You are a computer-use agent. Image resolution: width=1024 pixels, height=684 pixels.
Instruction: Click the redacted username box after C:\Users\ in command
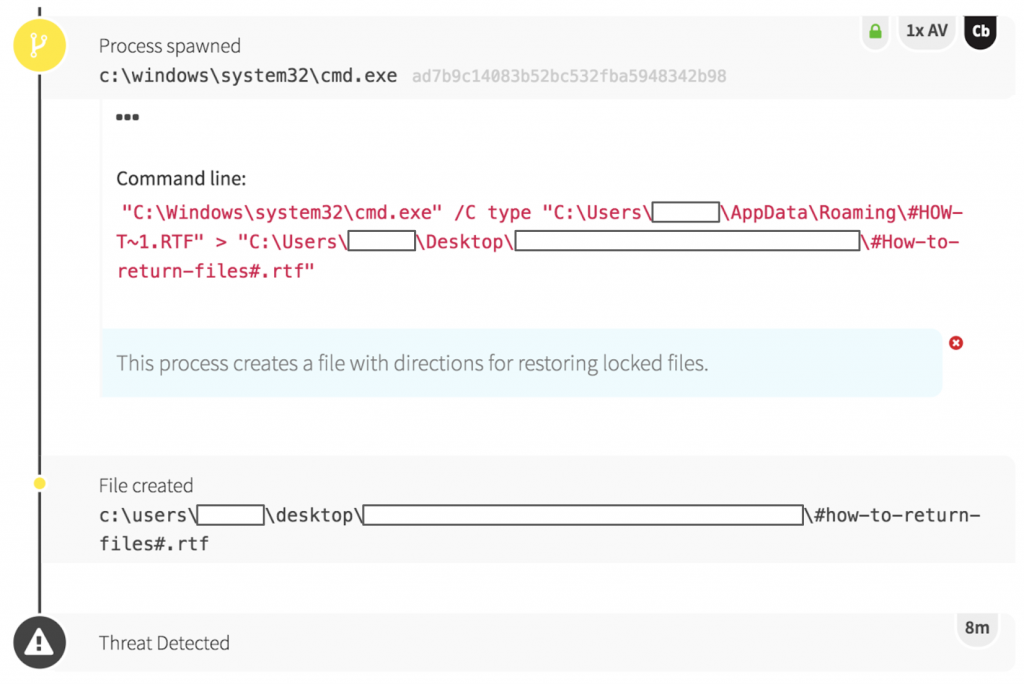(x=686, y=212)
